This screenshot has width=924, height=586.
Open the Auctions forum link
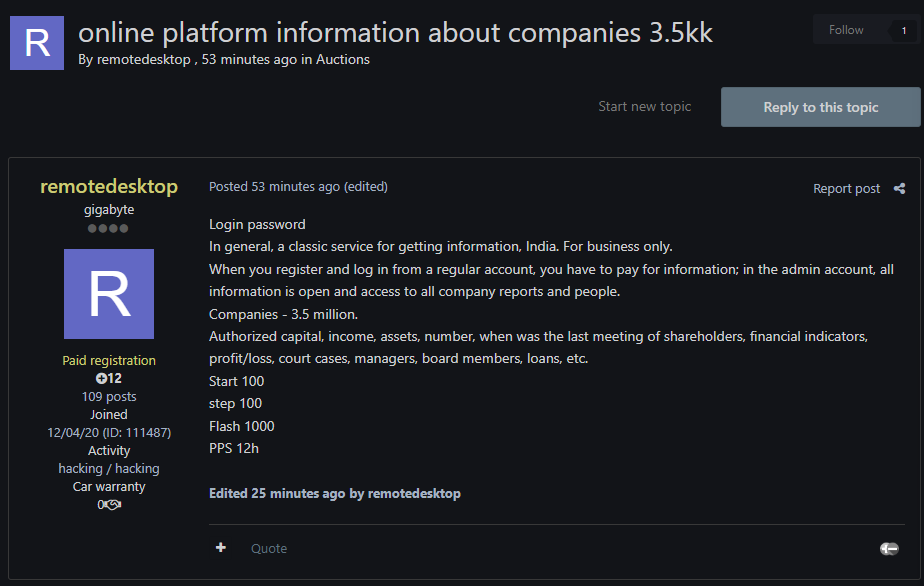[x=343, y=59]
